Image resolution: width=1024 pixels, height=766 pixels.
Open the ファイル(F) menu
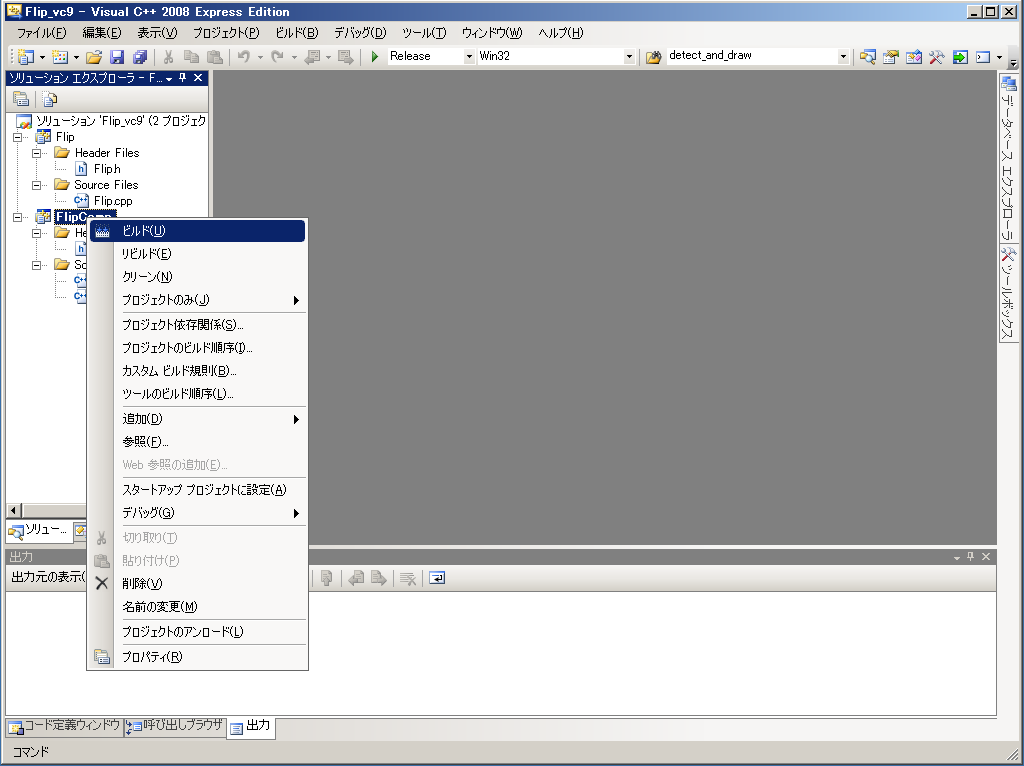tap(41, 33)
